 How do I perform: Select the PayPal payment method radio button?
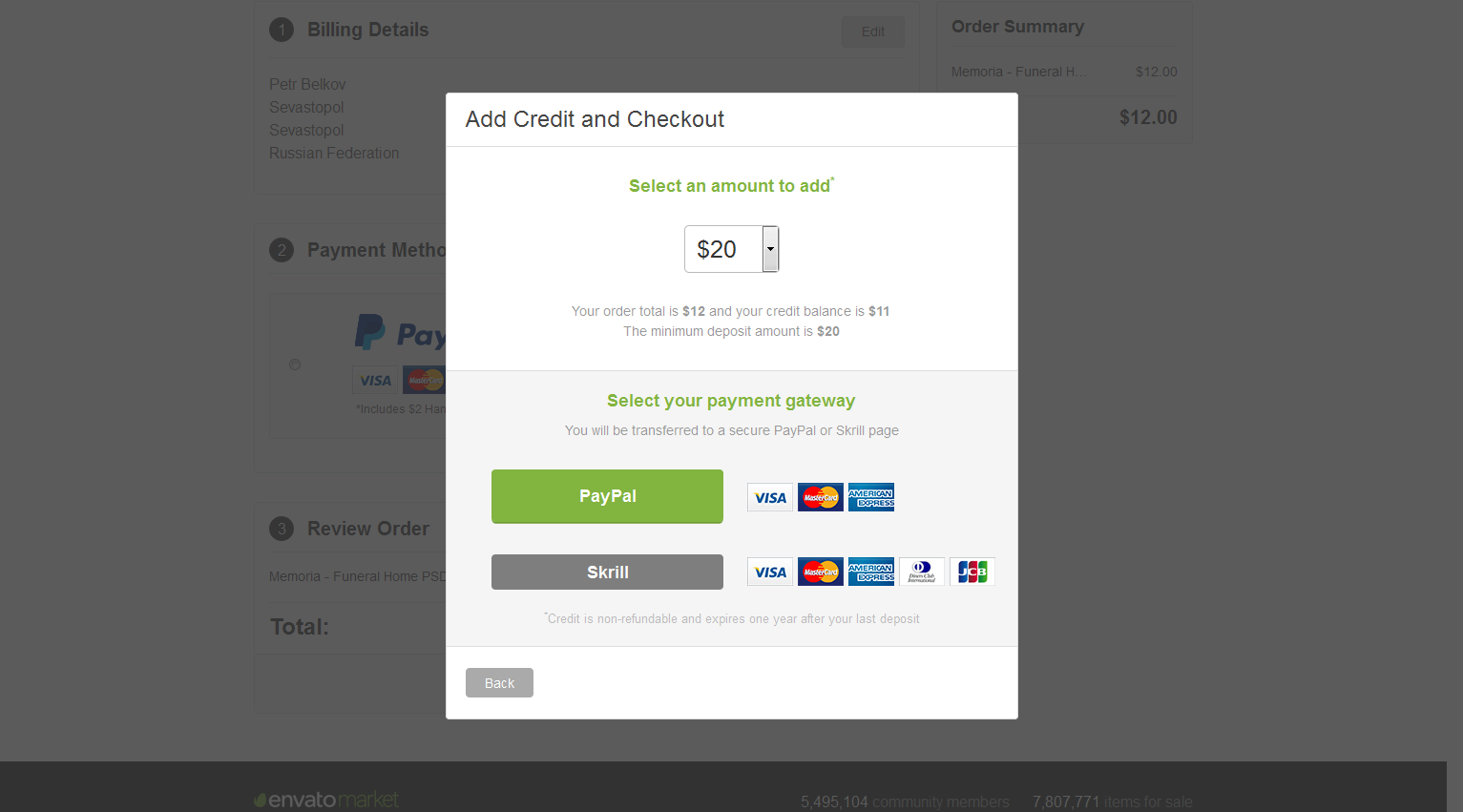[x=295, y=364]
